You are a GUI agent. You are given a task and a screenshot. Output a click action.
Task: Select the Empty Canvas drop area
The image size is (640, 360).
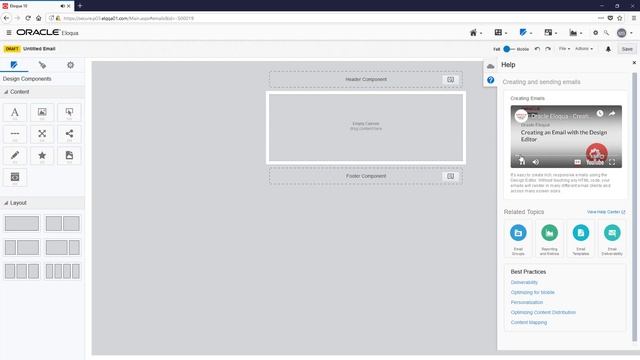click(x=366, y=127)
